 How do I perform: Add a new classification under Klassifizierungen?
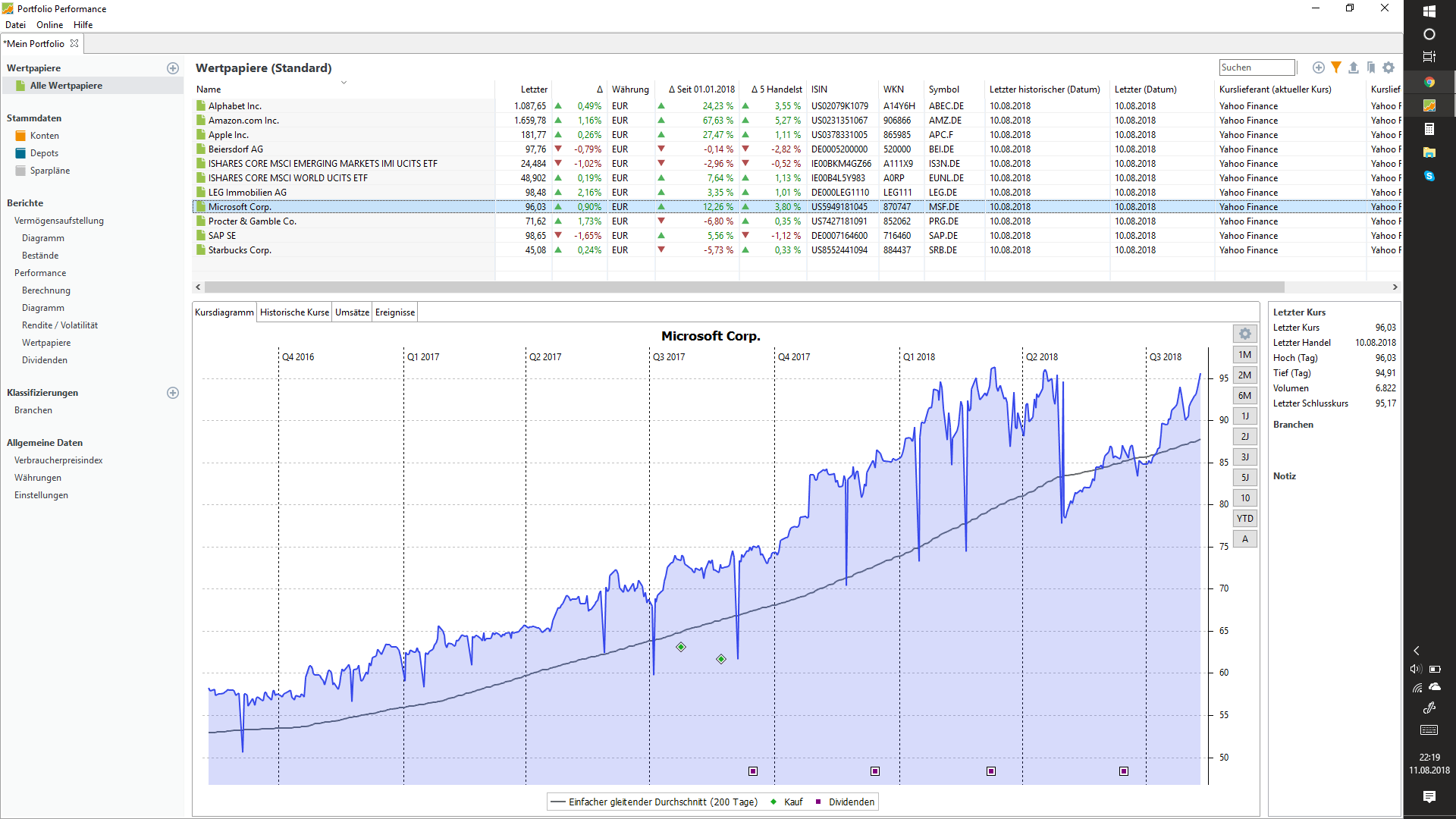[173, 393]
